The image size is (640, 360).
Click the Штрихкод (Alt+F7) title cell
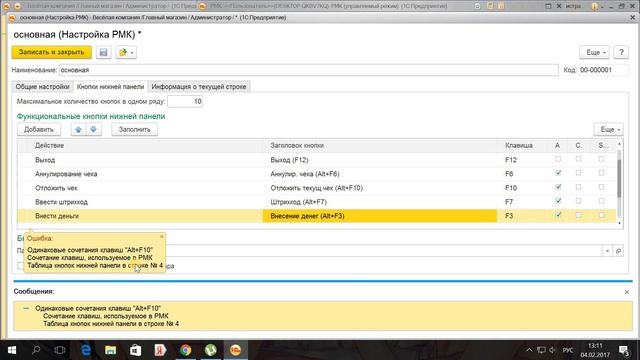pyautogui.click(x=380, y=202)
